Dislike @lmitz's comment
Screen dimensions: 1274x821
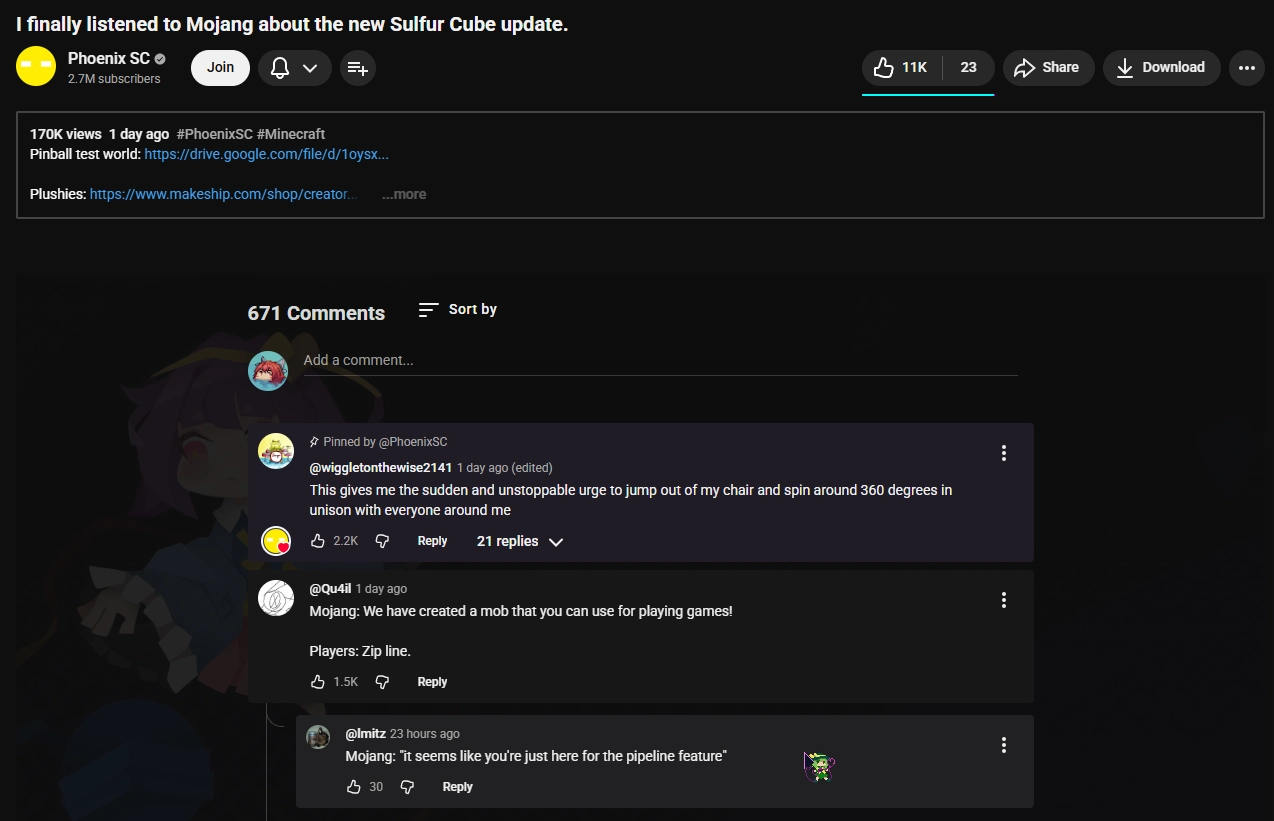406,787
